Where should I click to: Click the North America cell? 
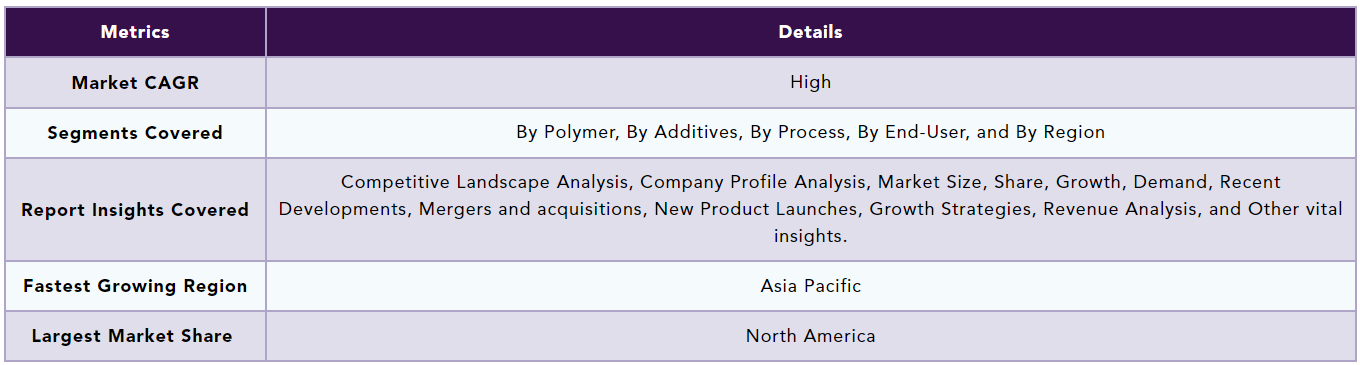coord(810,336)
